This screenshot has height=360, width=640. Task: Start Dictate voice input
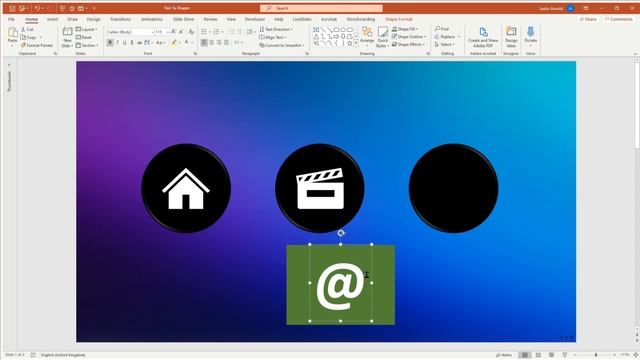click(531, 36)
